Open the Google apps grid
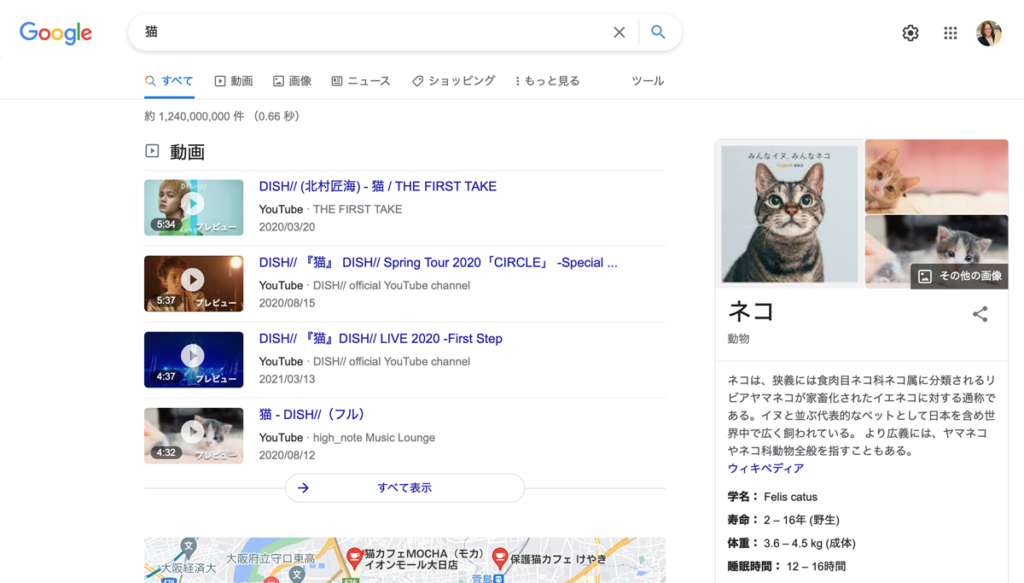The height and width of the screenshot is (583, 1024). [x=950, y=33]
